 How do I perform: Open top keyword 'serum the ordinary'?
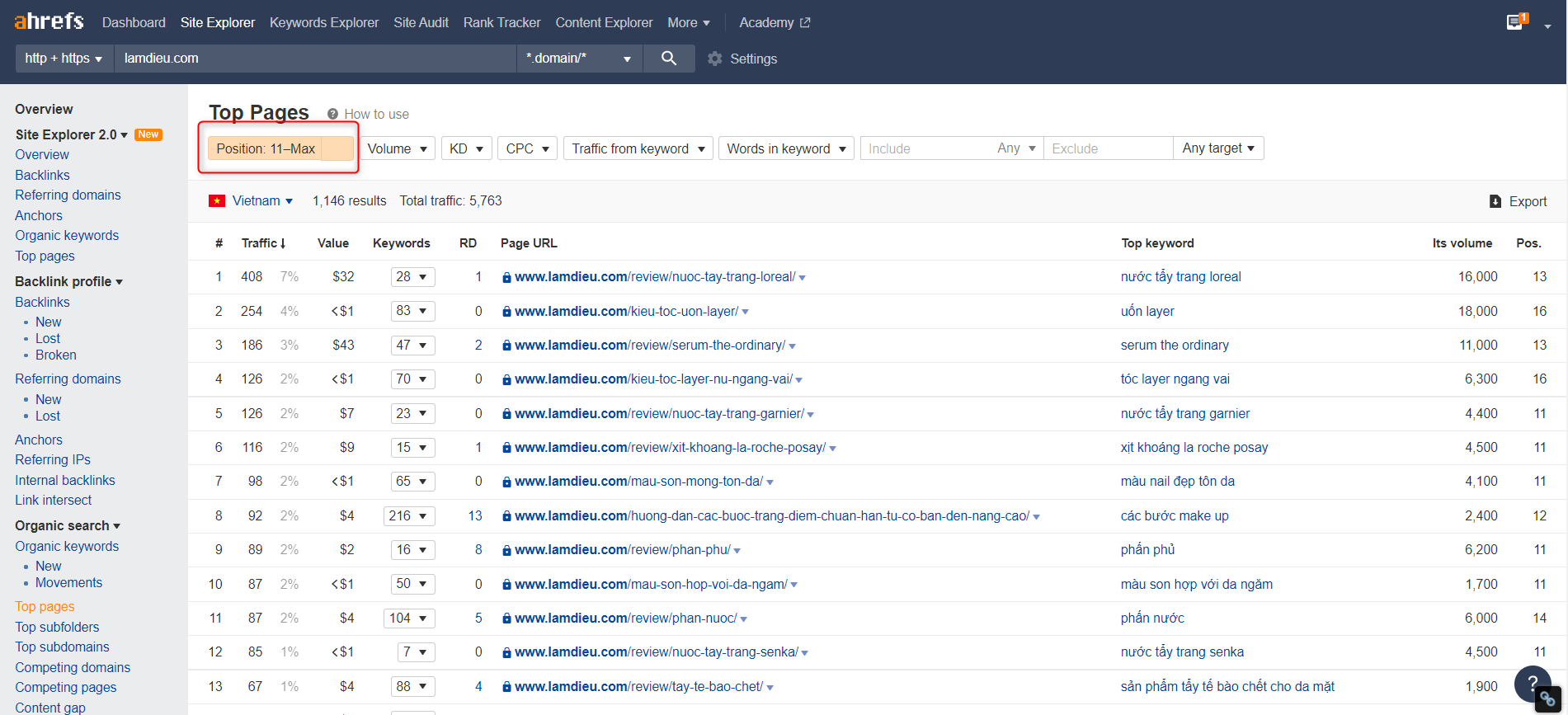pos(1175,346)
